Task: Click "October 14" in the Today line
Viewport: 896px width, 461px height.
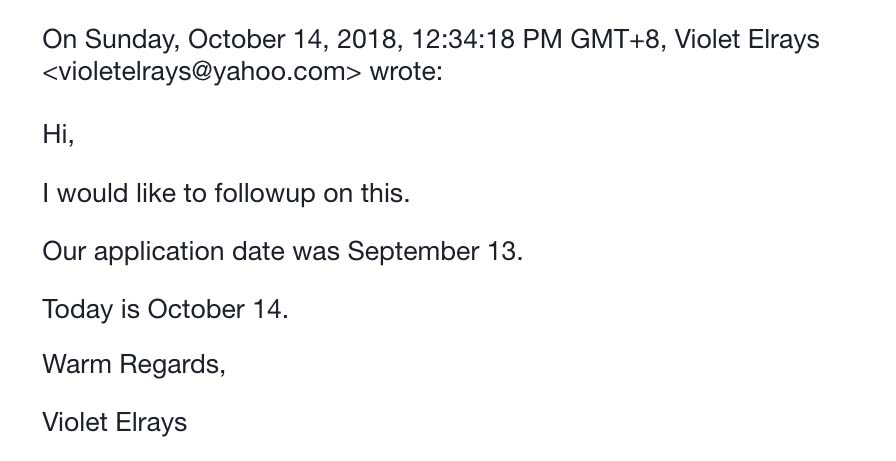Action: tap(215, 308)
